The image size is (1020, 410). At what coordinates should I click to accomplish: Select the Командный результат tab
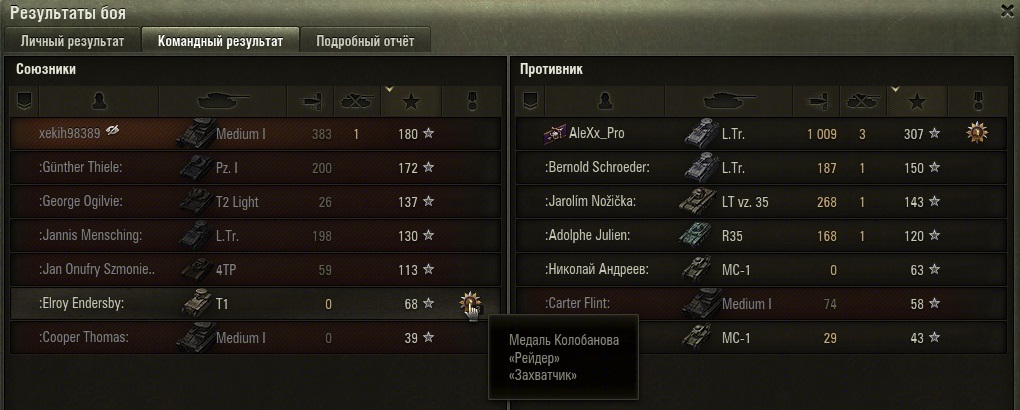[x=220, y=41]
